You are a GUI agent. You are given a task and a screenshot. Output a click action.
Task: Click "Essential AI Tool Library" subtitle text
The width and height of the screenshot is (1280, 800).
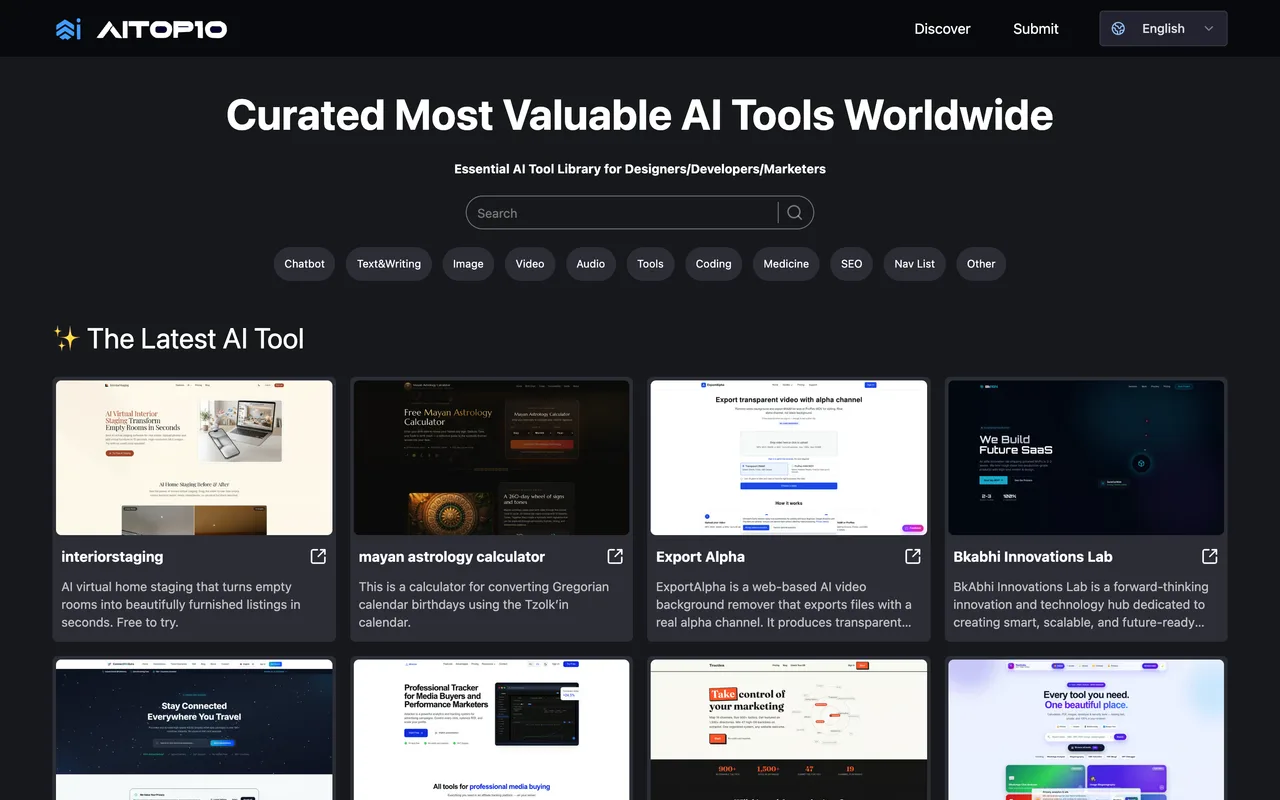[x=640, y=169]
